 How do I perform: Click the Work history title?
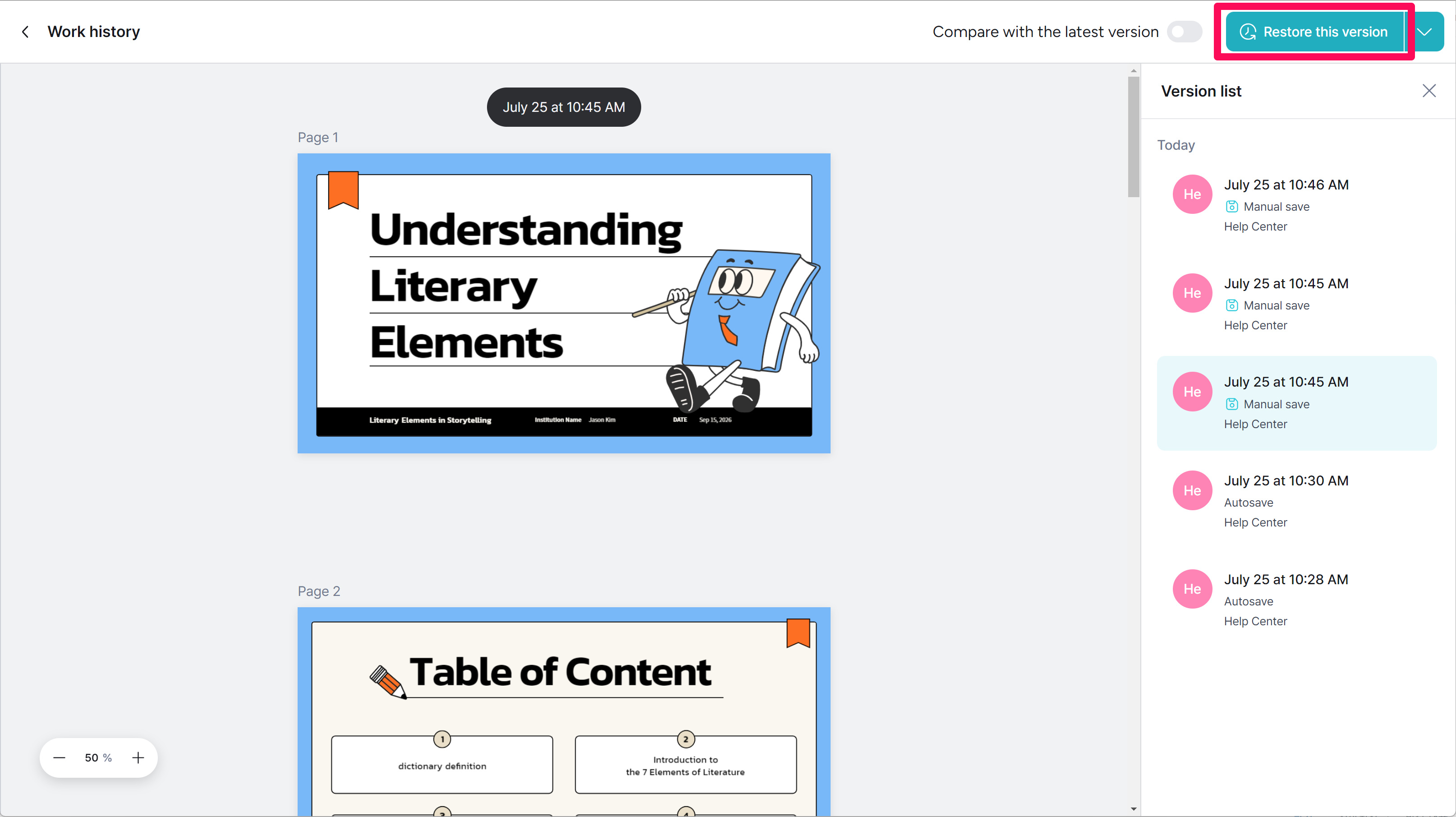tap(94, 32)
